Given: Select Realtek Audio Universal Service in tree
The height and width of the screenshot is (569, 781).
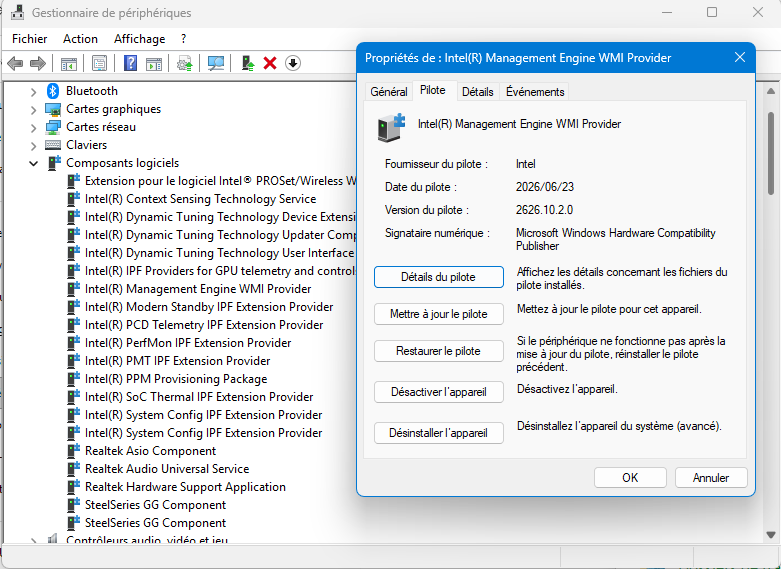Looking at the screenshot, I should (167, 469).
